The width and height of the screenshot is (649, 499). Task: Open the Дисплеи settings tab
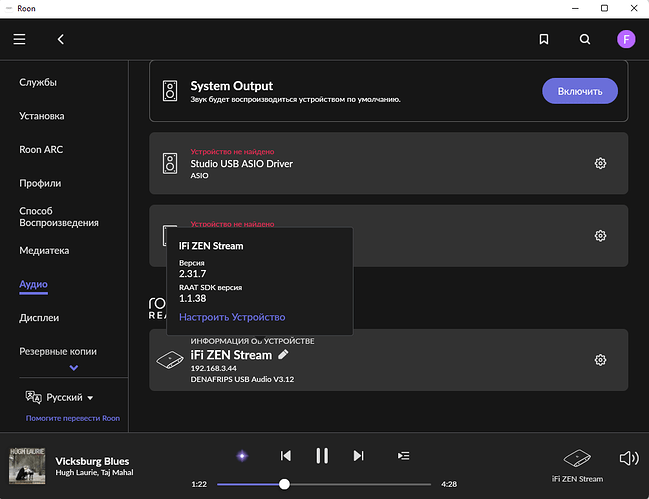(x=39, y=318)
